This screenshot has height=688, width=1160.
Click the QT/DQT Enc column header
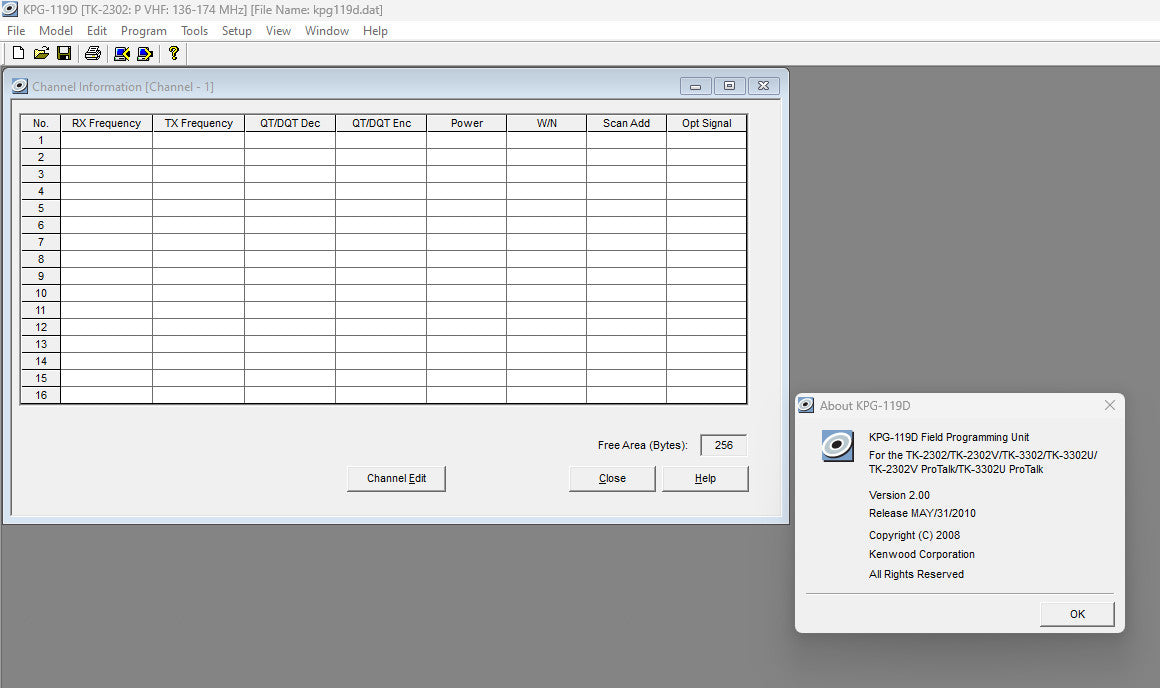tap(381, 123)
